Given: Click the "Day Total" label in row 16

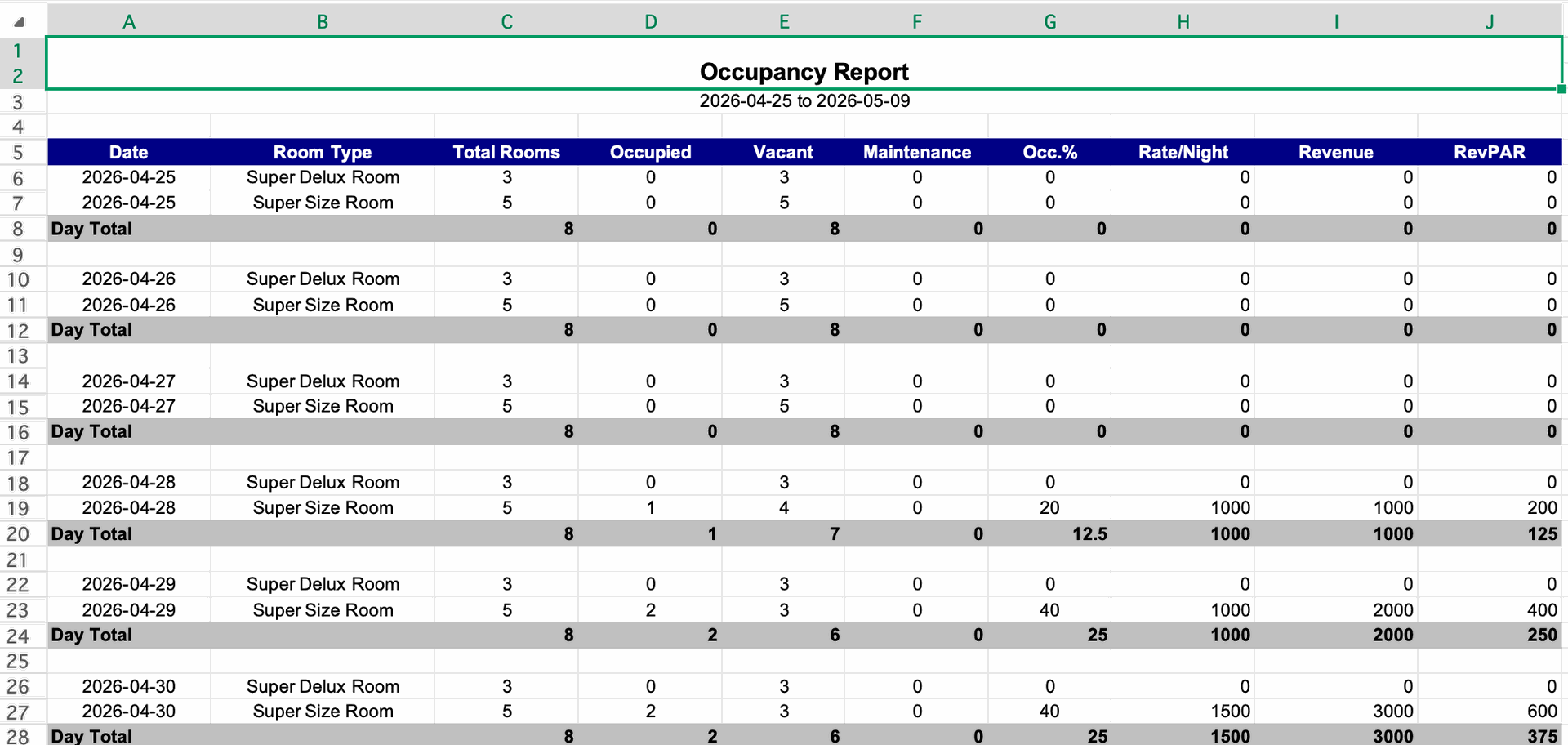Looking at the screenshot, I should [91, 431].
